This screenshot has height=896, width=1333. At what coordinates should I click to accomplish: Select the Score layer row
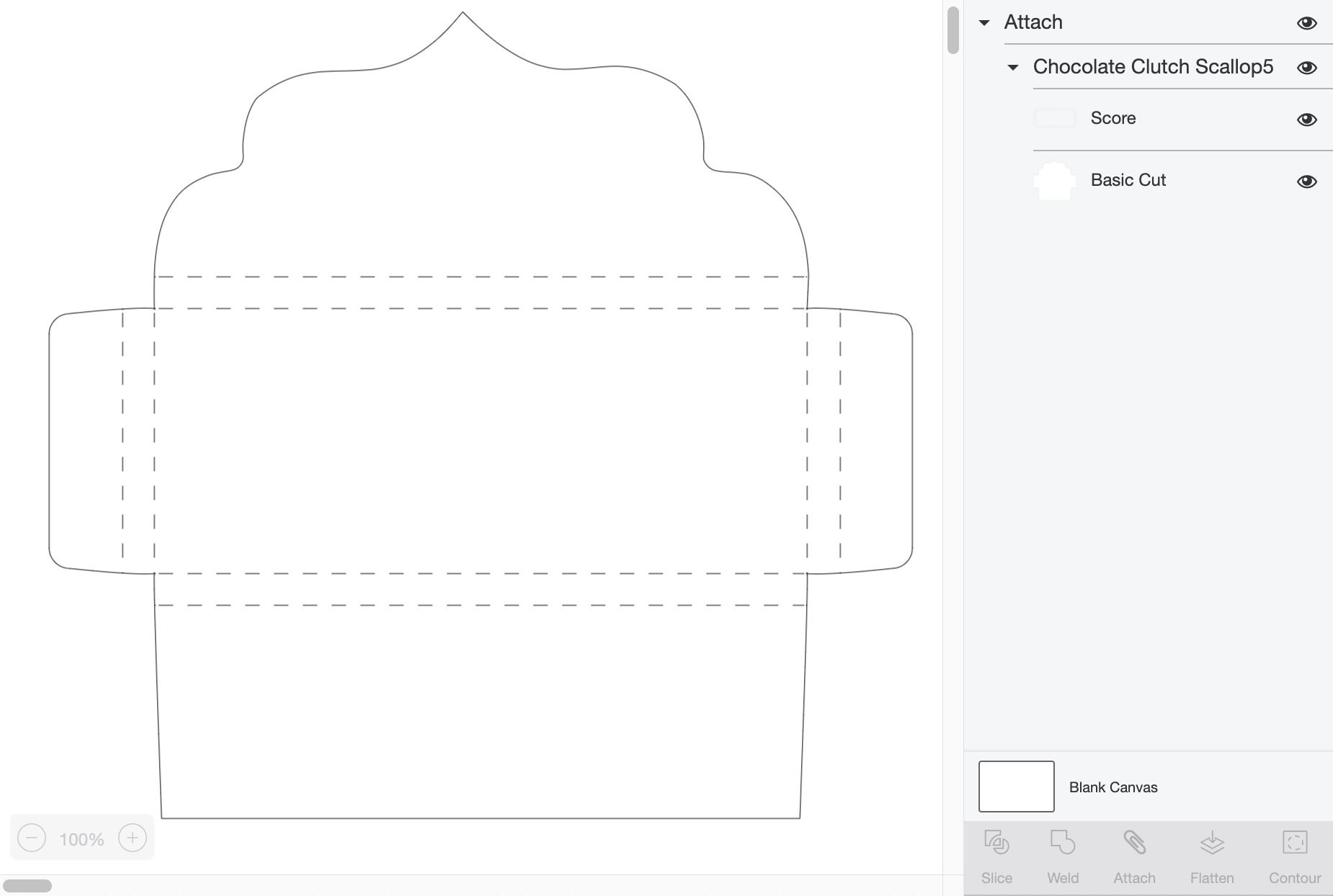coord(1182,119)
